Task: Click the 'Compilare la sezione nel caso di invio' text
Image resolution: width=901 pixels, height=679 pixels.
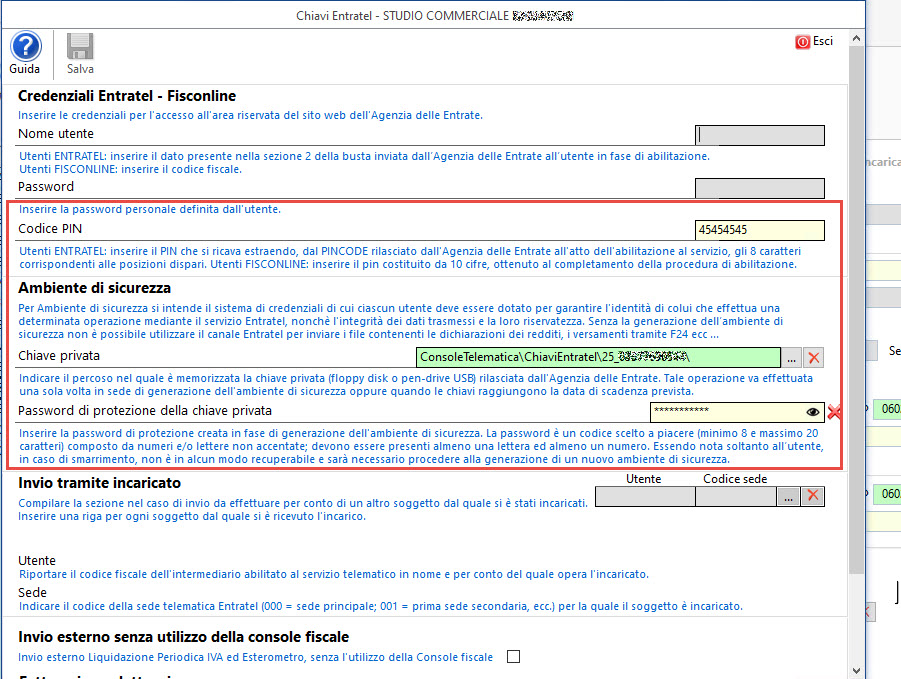Action: (x=303, y=503)
